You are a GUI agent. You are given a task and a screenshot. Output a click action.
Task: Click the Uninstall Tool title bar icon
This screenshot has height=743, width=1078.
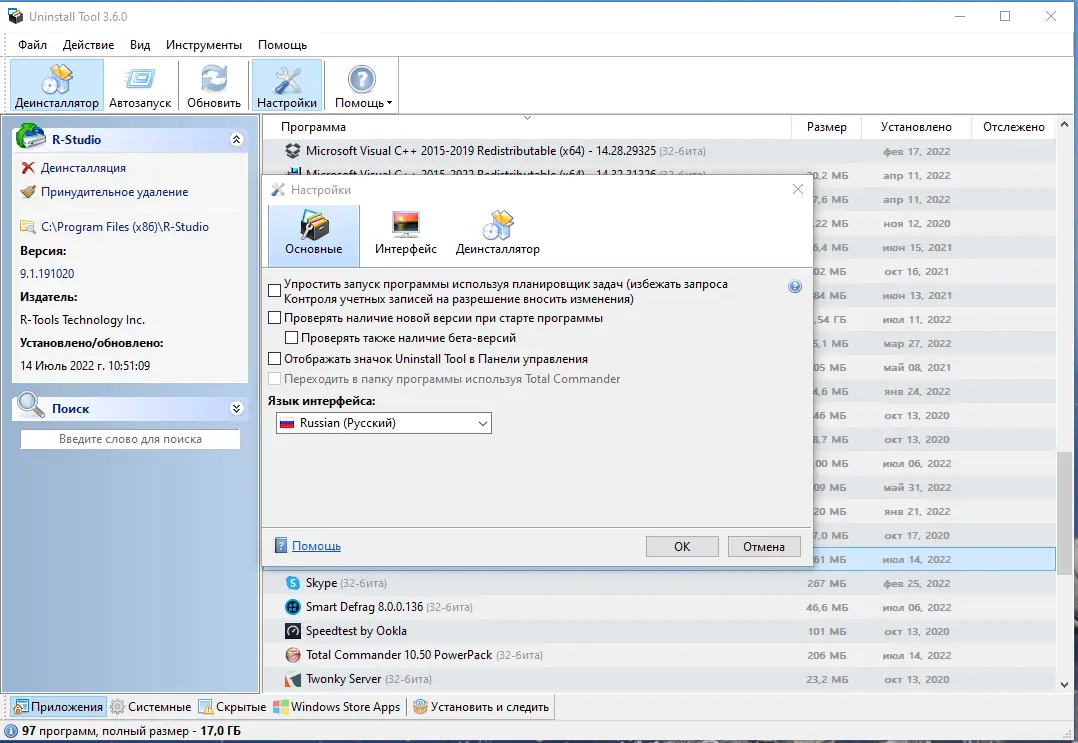pyautogui.click(x=15, y=16)
